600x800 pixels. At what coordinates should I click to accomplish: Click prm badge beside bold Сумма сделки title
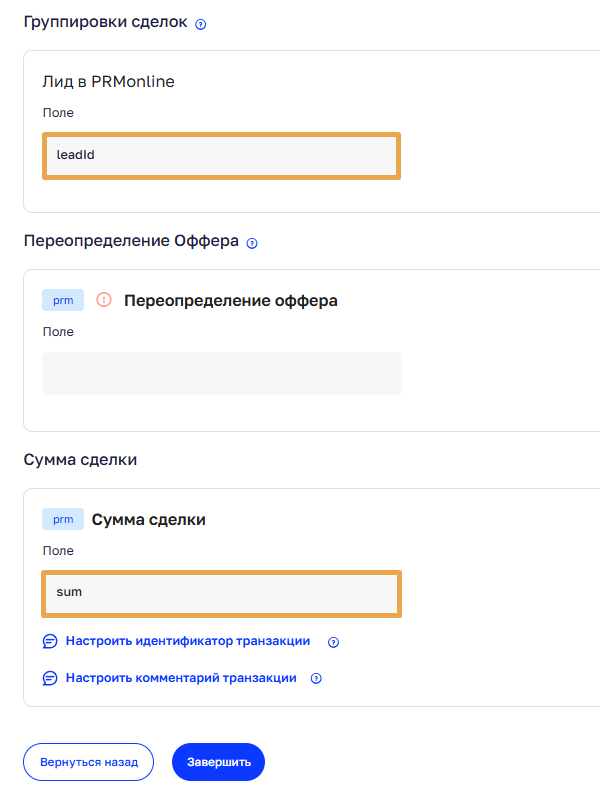(x=63, y=519)
